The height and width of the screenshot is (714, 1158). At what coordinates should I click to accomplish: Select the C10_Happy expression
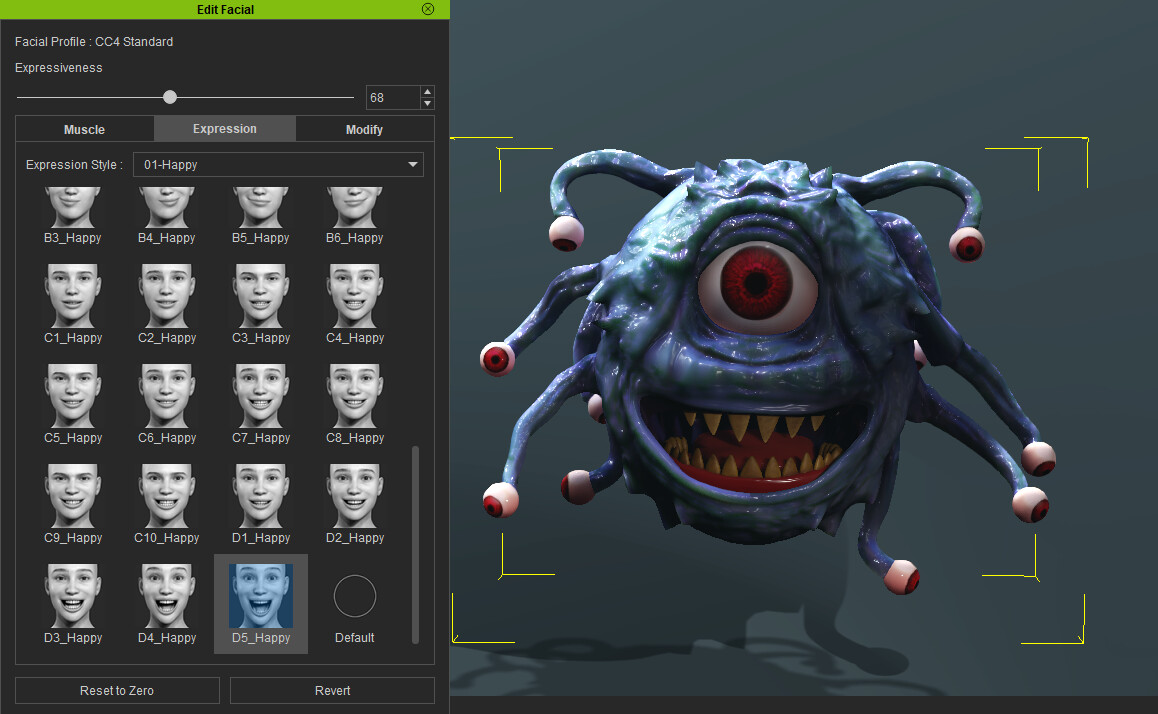[x=167, y=495]
